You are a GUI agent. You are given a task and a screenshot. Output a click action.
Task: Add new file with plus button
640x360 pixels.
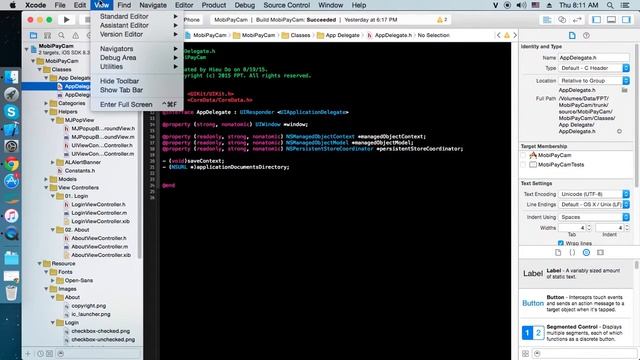(28, 353)
